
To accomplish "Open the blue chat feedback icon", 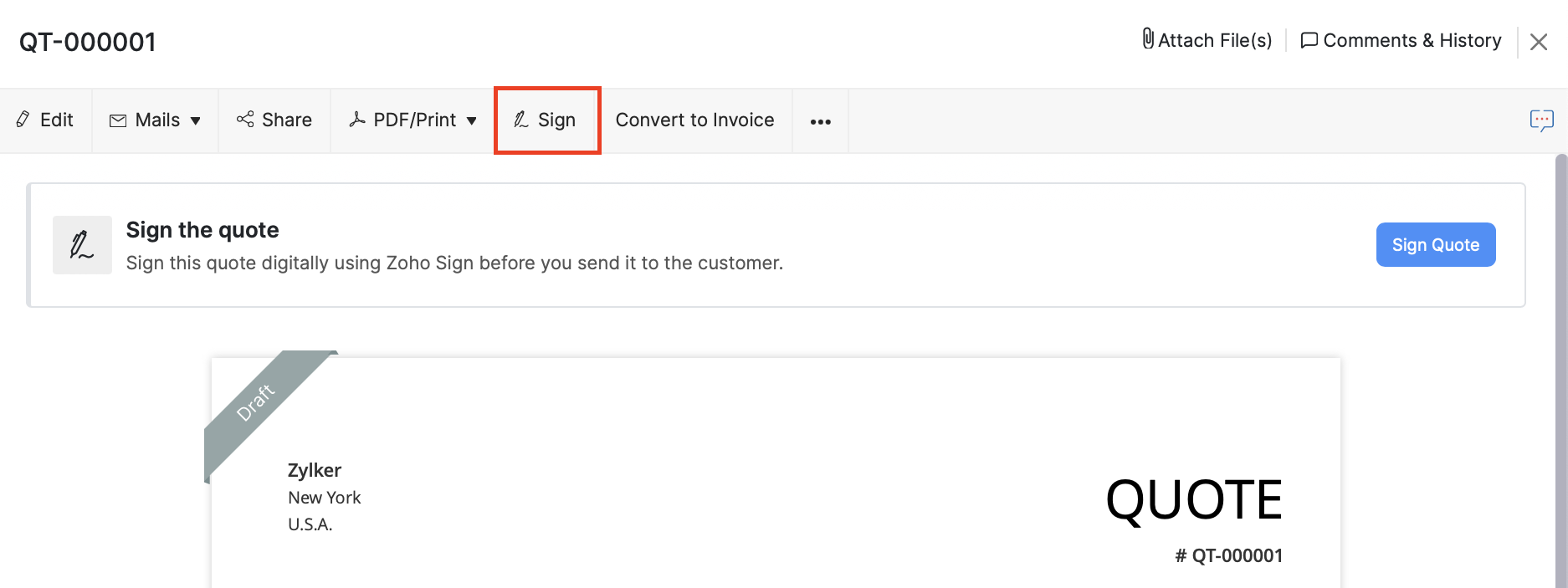I will pyautogui.click(x=1541, y=120).
